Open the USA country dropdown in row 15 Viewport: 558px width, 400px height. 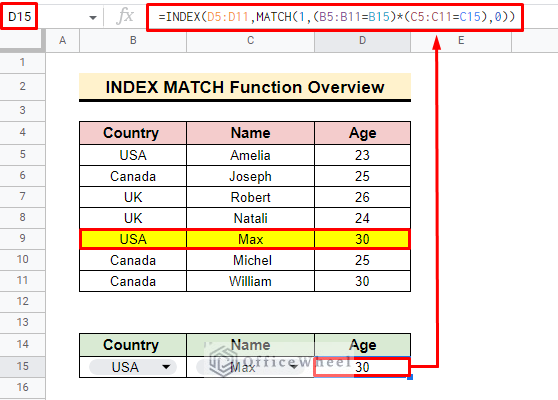coord(166,367)
